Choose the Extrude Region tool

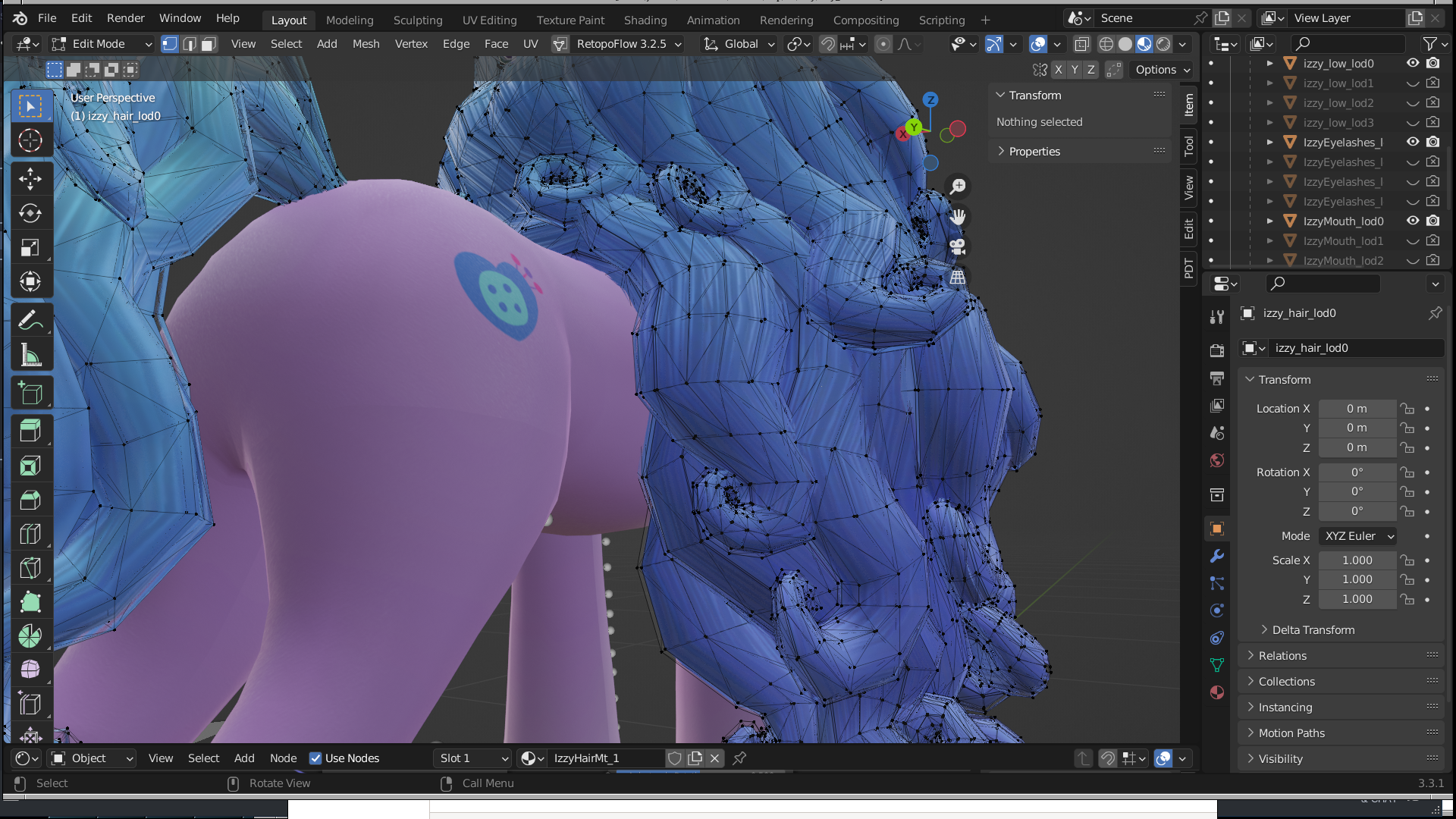pos(30,431)
